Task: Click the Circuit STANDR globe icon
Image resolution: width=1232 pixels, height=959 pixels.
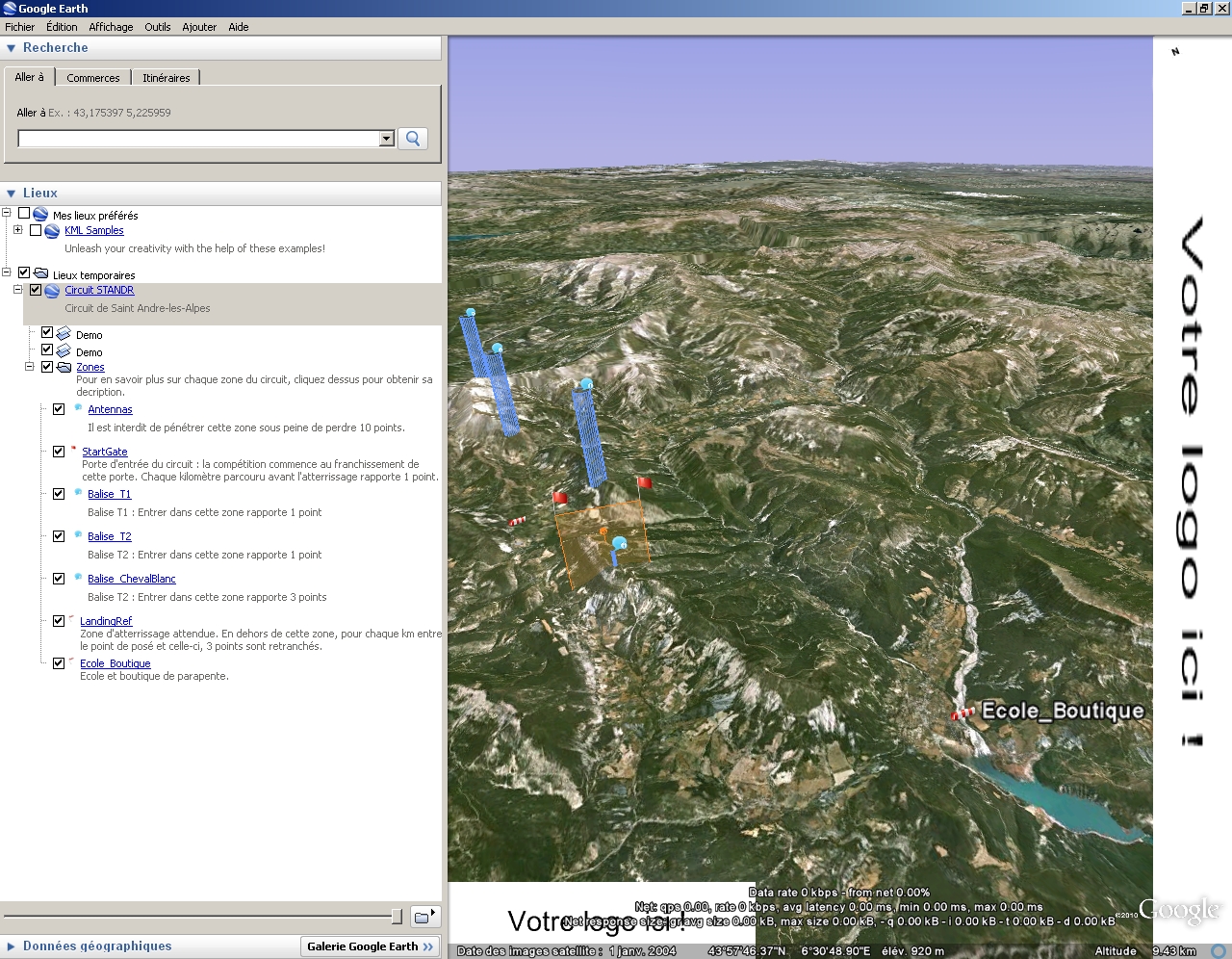Action: click(x=52, y=291)
